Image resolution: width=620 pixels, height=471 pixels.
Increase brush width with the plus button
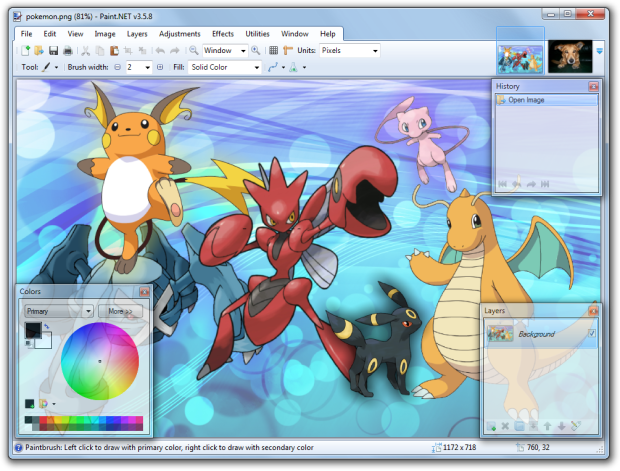click(x=160, y=67)
